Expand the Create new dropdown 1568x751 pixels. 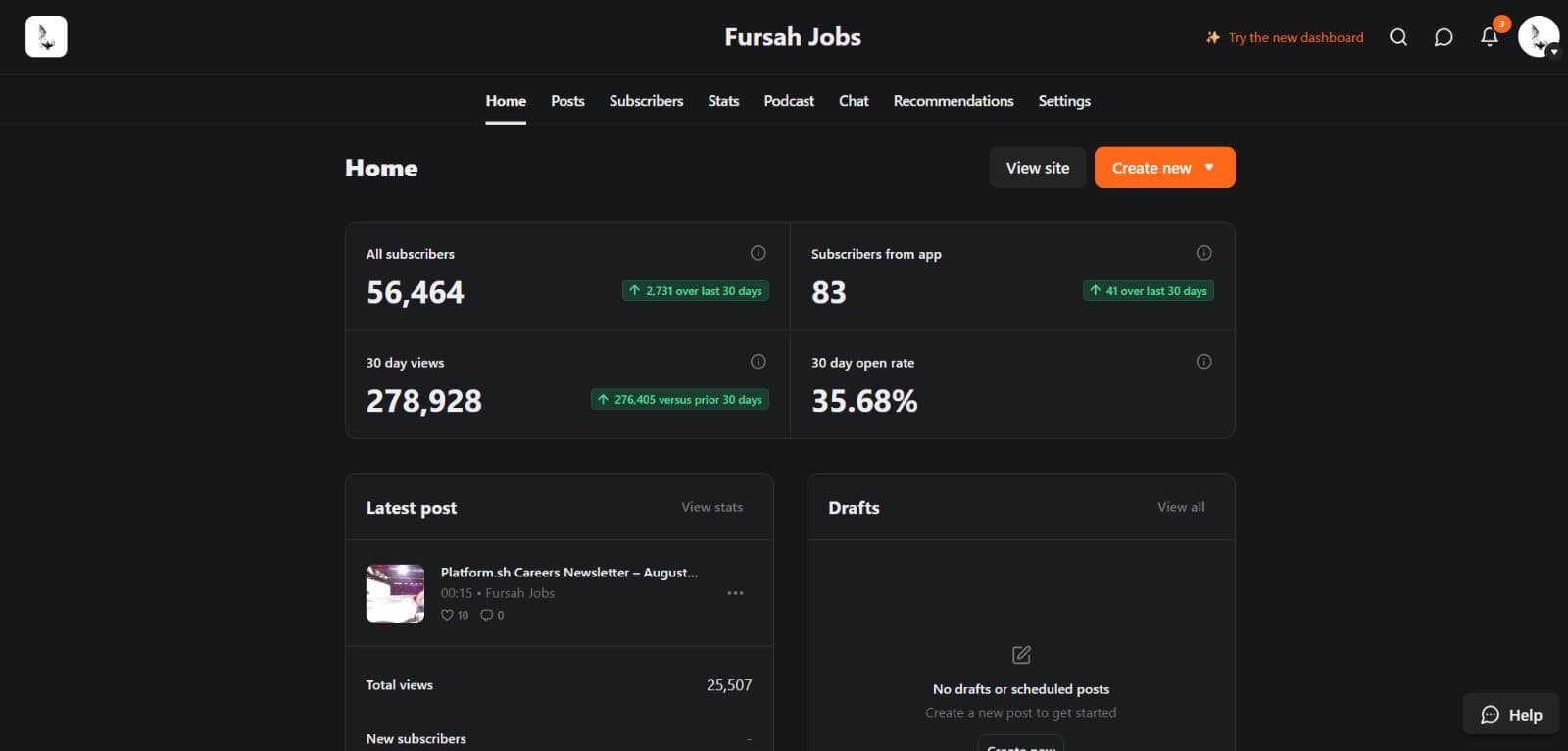pyautogui.click(x=1164, y=168)
